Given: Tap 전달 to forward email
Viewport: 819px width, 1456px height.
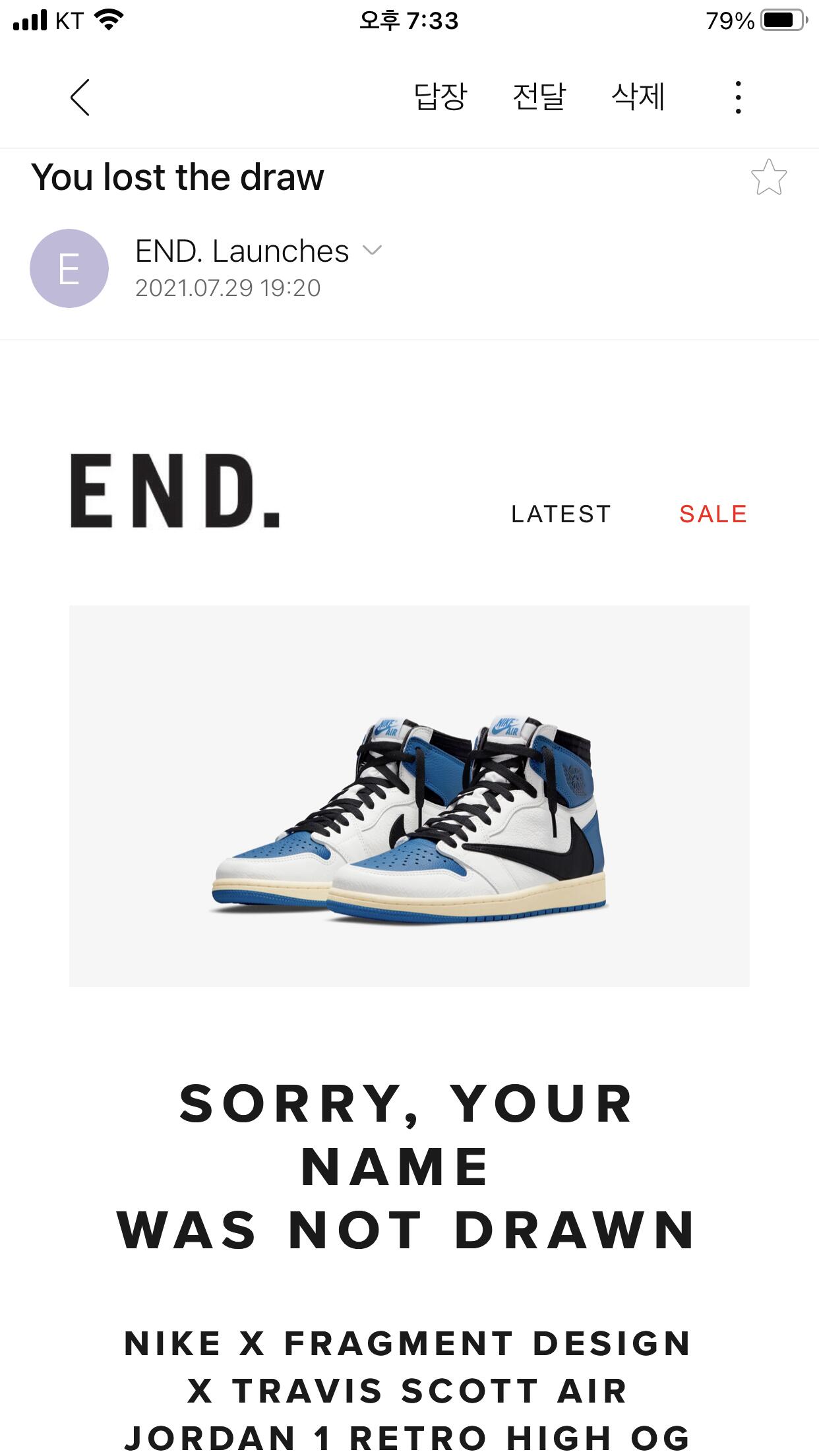Looking at the screenshot, I should click(x=539, y=97).
